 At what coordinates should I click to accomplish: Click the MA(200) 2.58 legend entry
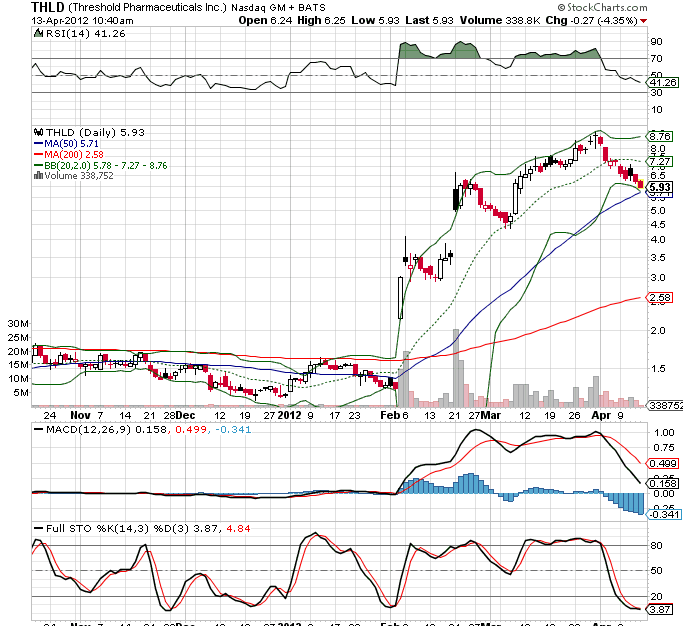click(69, 154)
